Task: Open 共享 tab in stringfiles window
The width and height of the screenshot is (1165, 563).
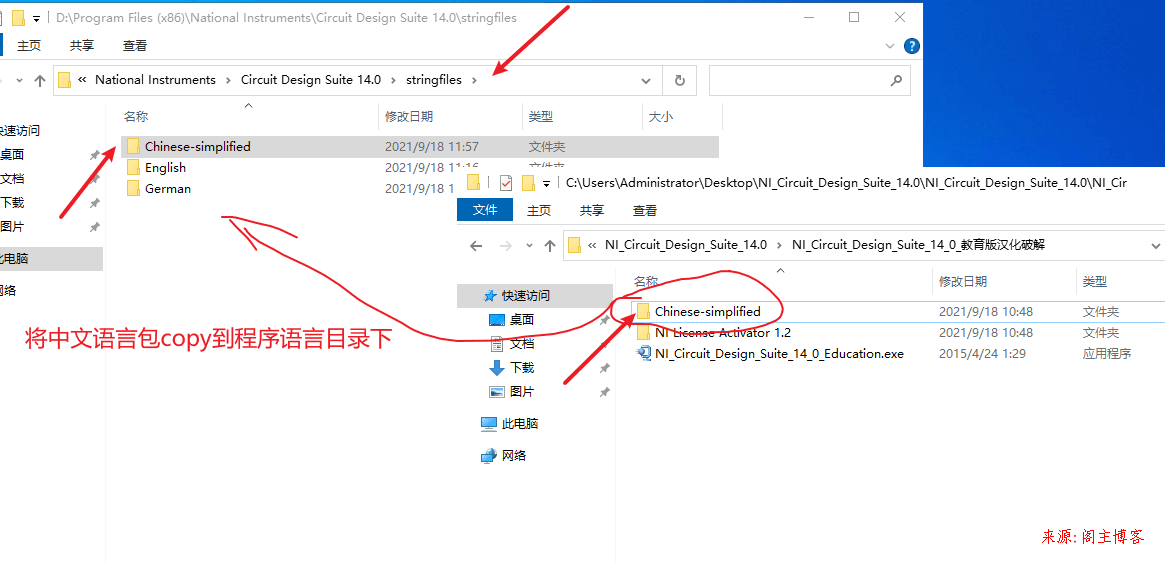Action: coord(82,46)
